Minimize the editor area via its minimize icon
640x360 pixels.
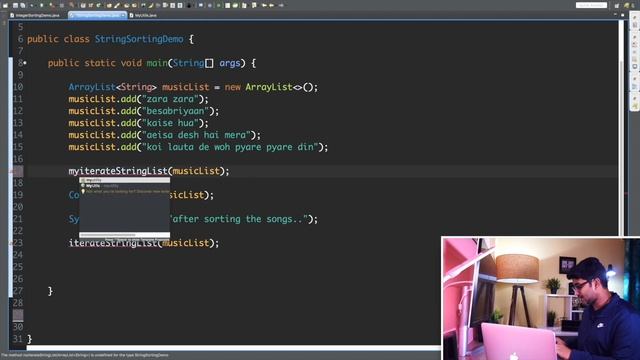(x=616, y=15)
